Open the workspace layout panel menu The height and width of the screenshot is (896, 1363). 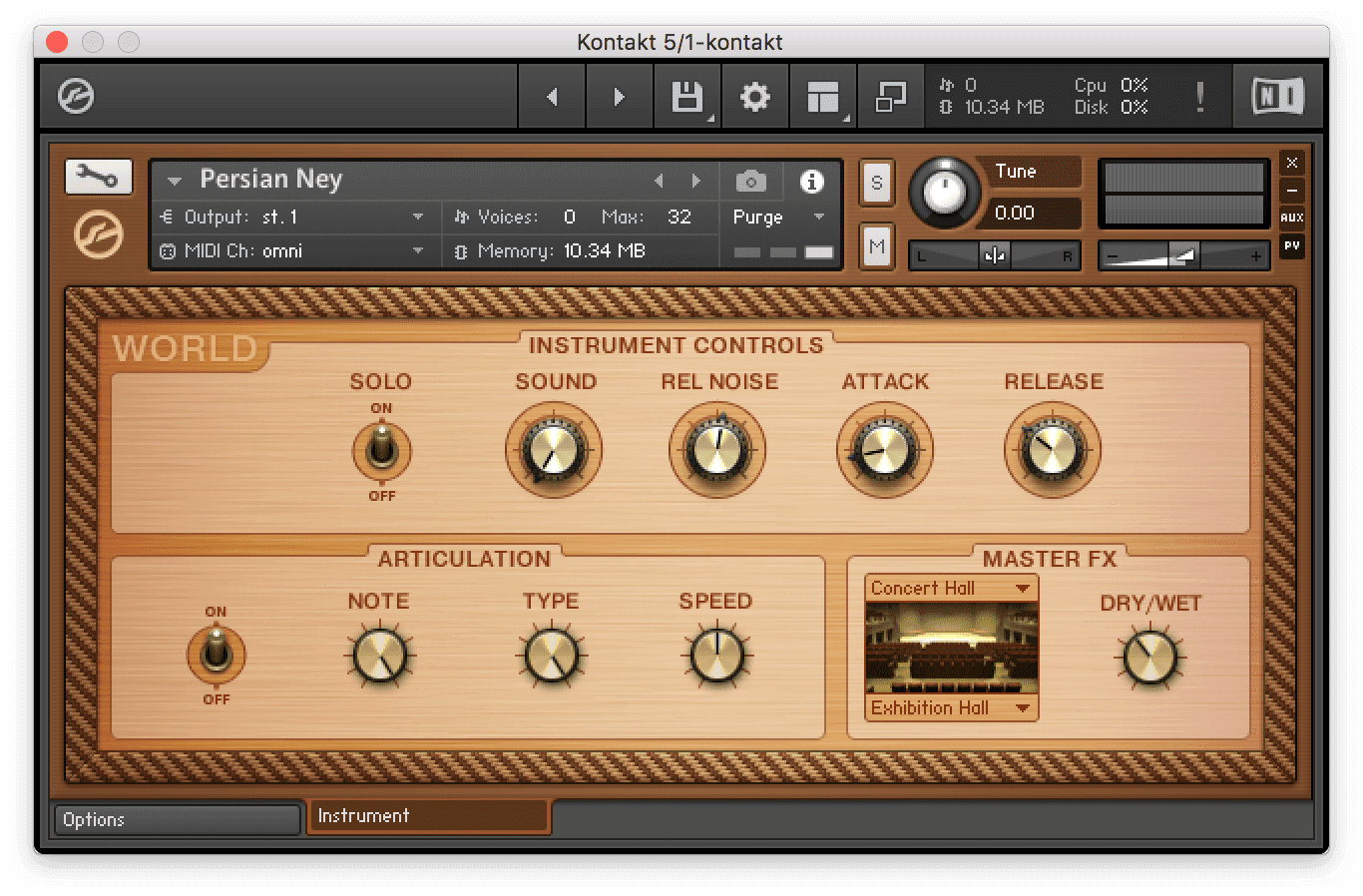tap(823, 97)
